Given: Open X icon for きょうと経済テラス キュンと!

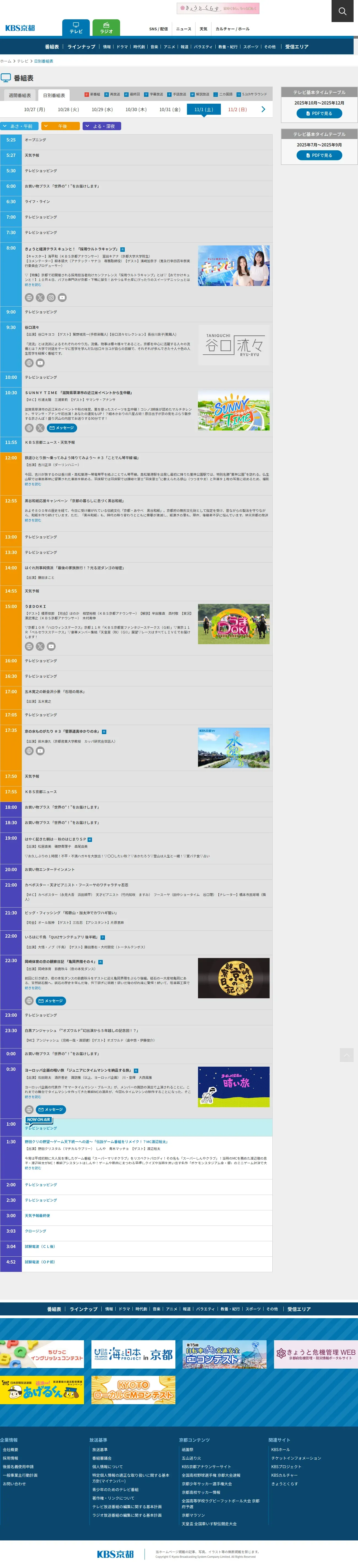Looking at the screenshot, I should (40, 298).
